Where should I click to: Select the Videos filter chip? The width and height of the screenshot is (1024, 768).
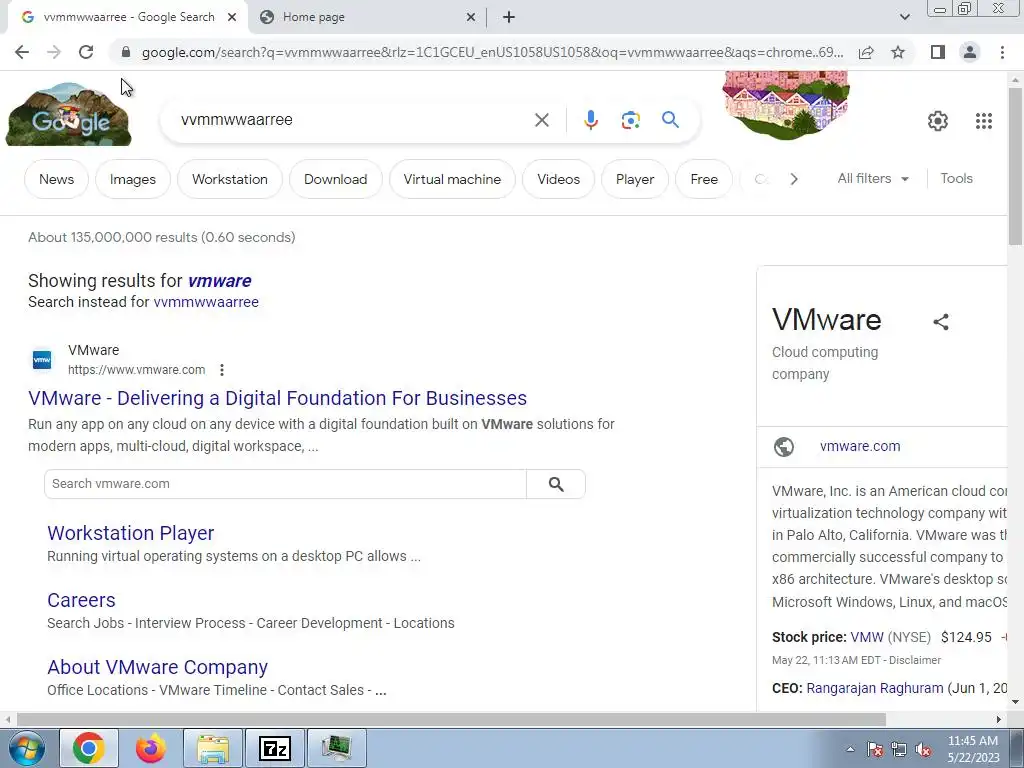click(x=558, y=179)
